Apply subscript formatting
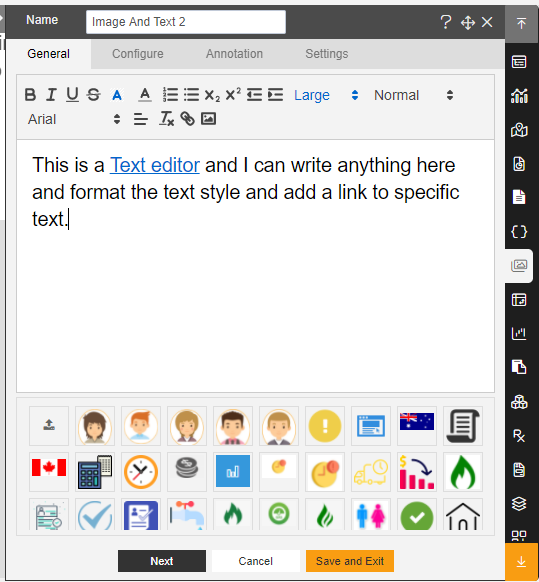 pyautogui.click(x=212, y=95)
